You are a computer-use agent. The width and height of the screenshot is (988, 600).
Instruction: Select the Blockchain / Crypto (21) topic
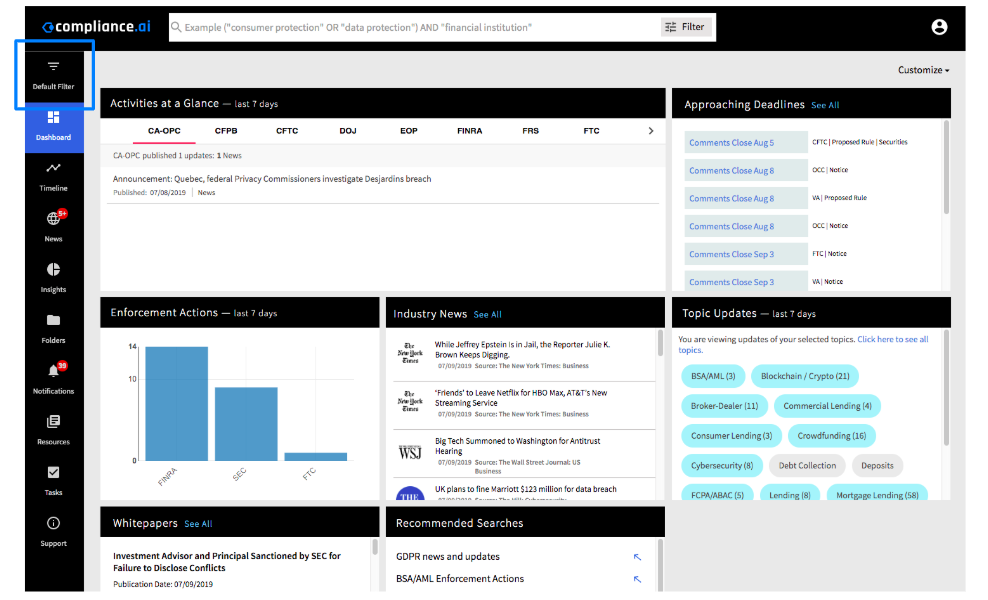coord(805,376)
